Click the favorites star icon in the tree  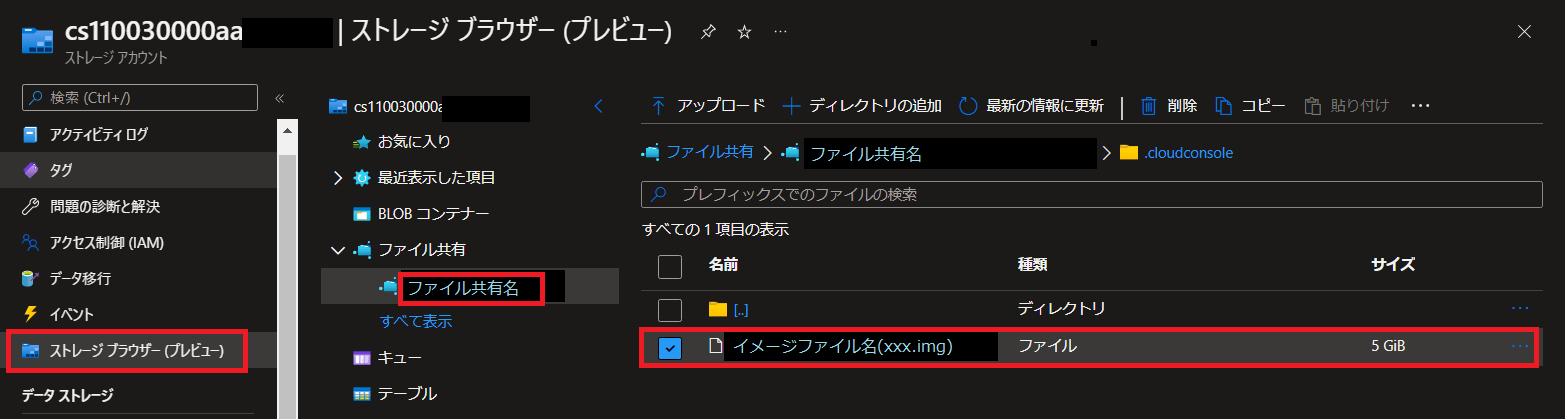pos(362,142)
